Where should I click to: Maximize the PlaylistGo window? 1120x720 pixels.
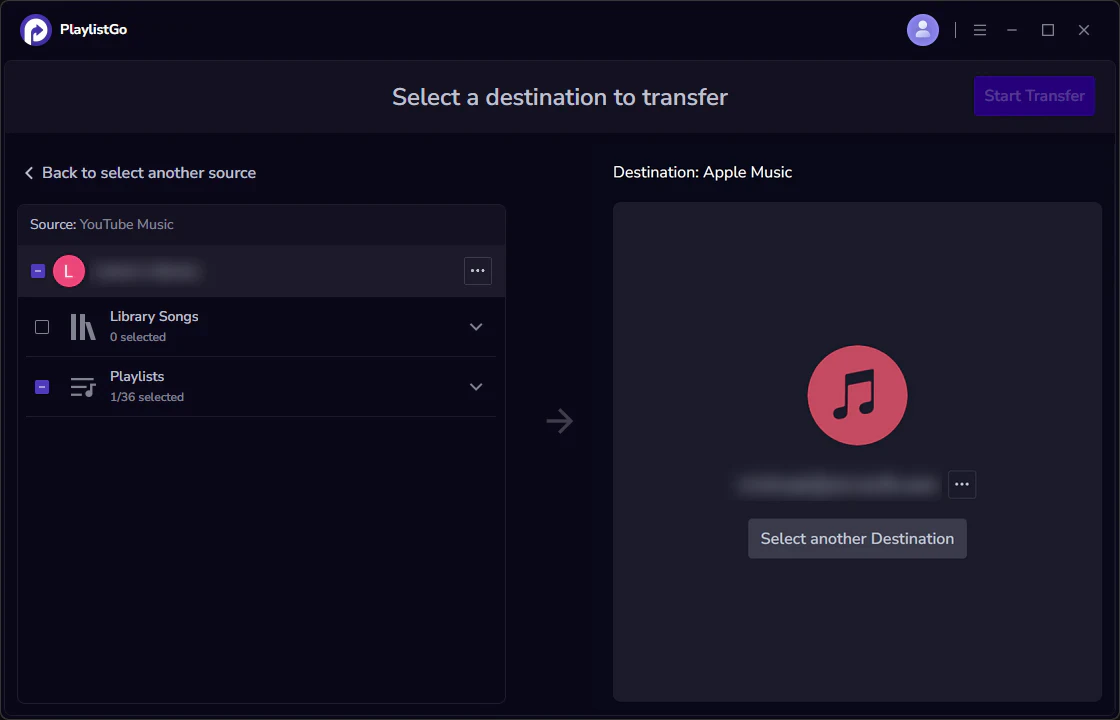tap(1048, 30)
